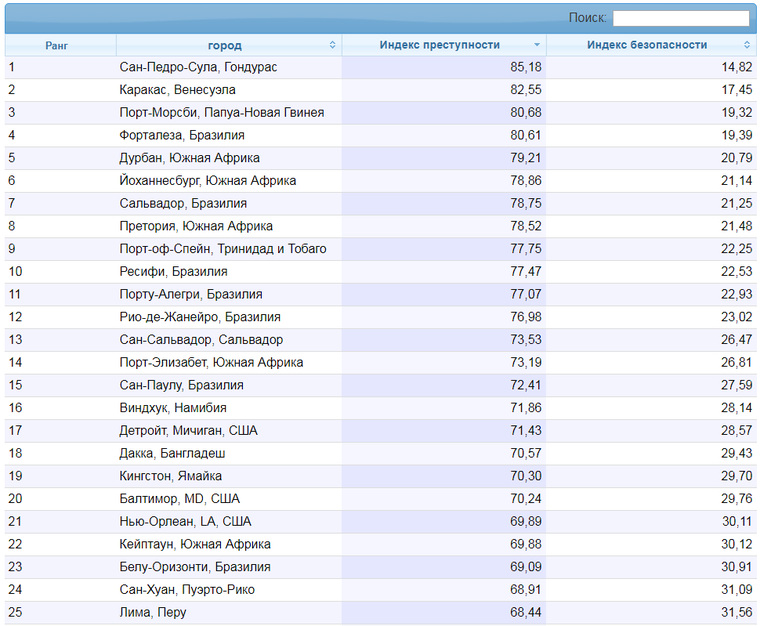Click safety index value 17,45
760x626 pixels.
737,90
